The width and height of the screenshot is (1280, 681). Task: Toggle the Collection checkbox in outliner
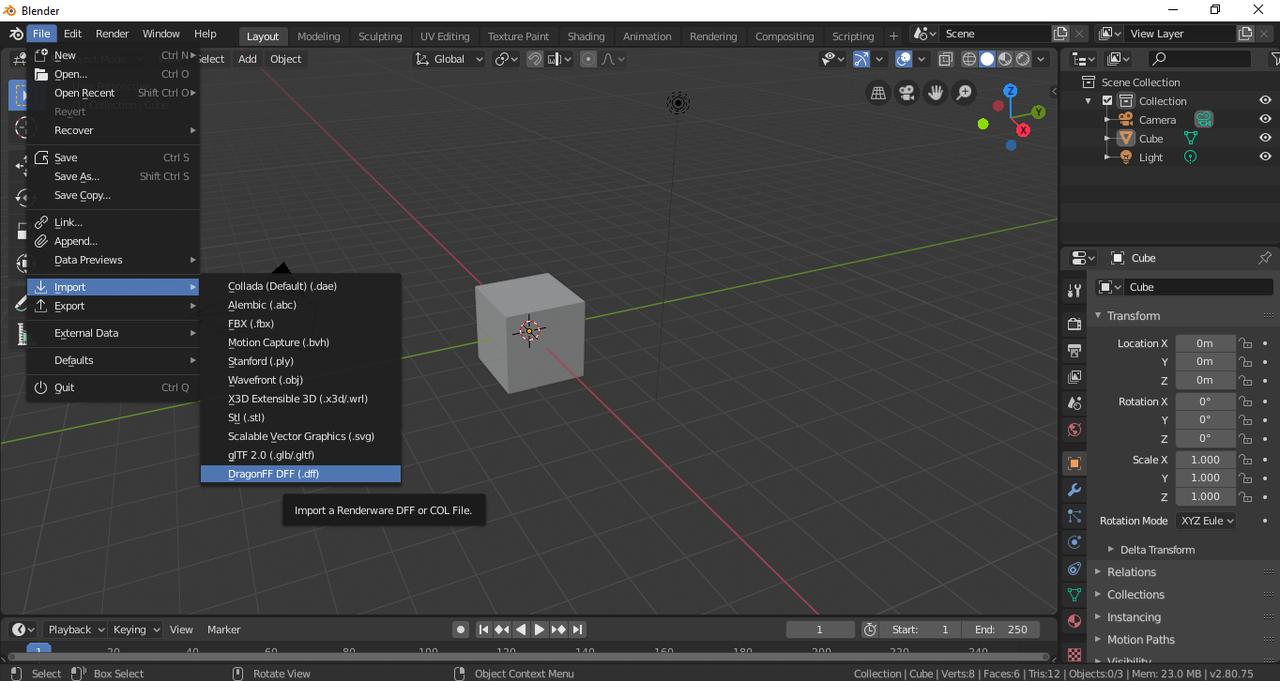pos(1107,101)
